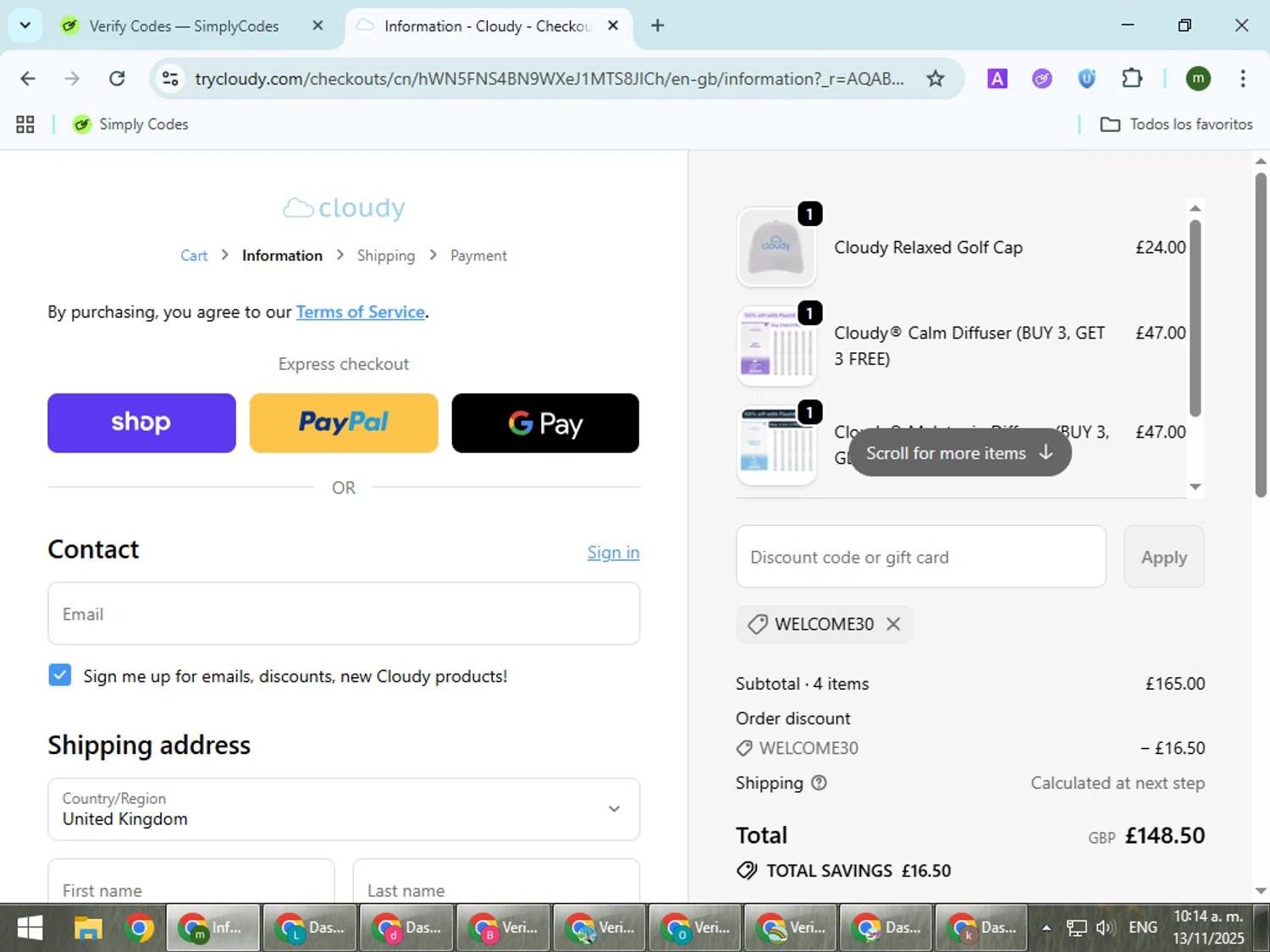Expand the Country/Region dropdown
1270x952 pixels.
tap(344, 809)
